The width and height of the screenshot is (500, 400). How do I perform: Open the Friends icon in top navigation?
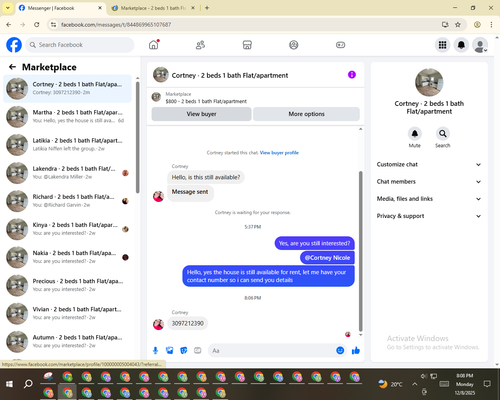coord(200,45)
